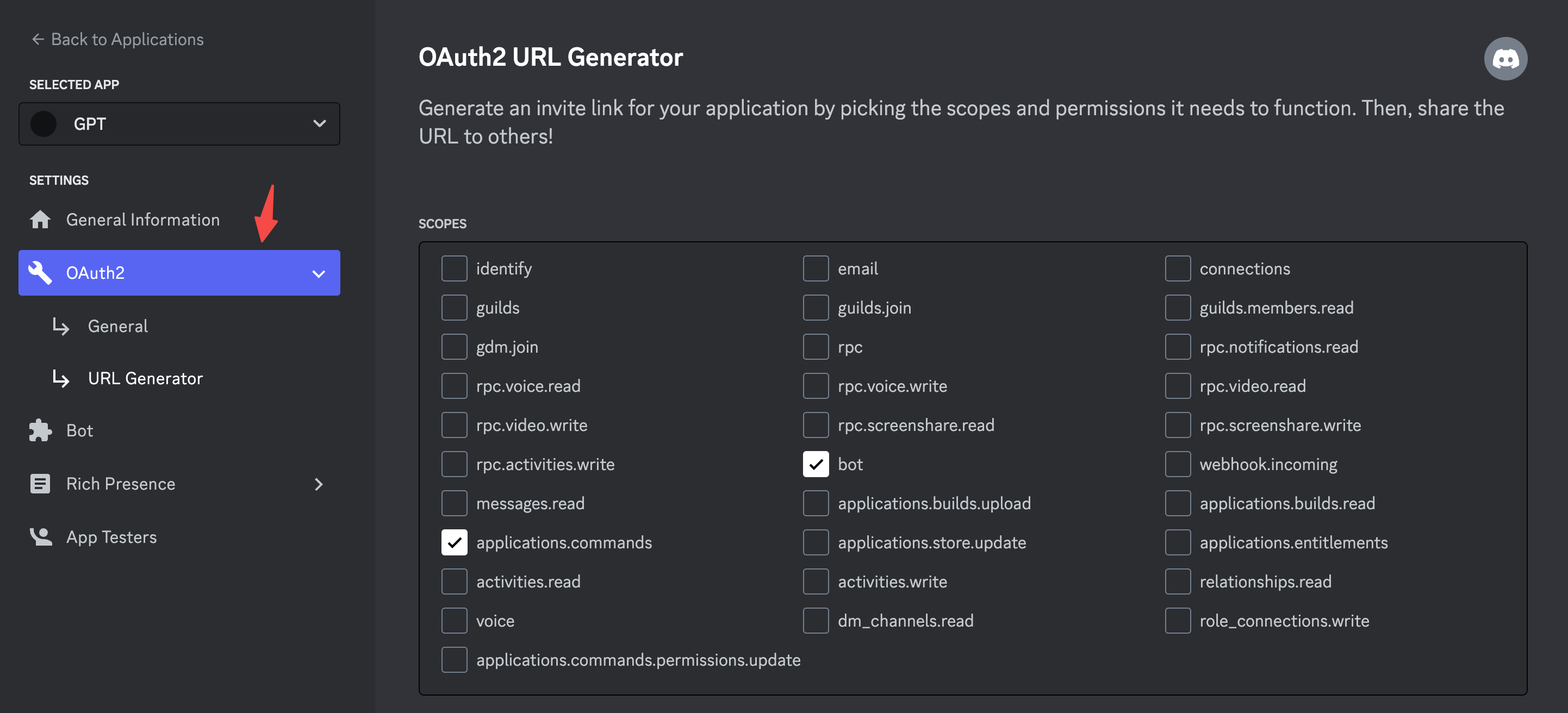Open the URL Generator submenu item
Viewport: 1568px width, 713px height.
point(145,378)
